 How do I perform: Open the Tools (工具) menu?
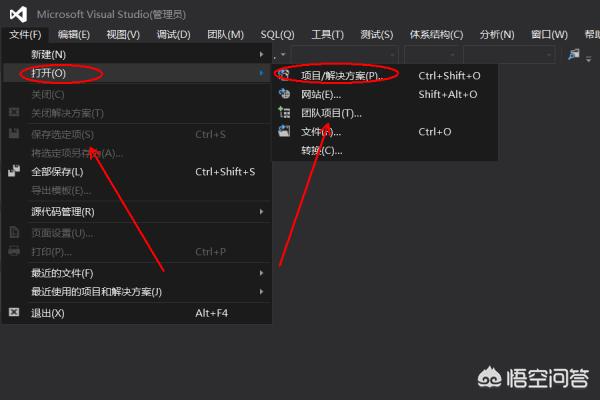[327, 34]
